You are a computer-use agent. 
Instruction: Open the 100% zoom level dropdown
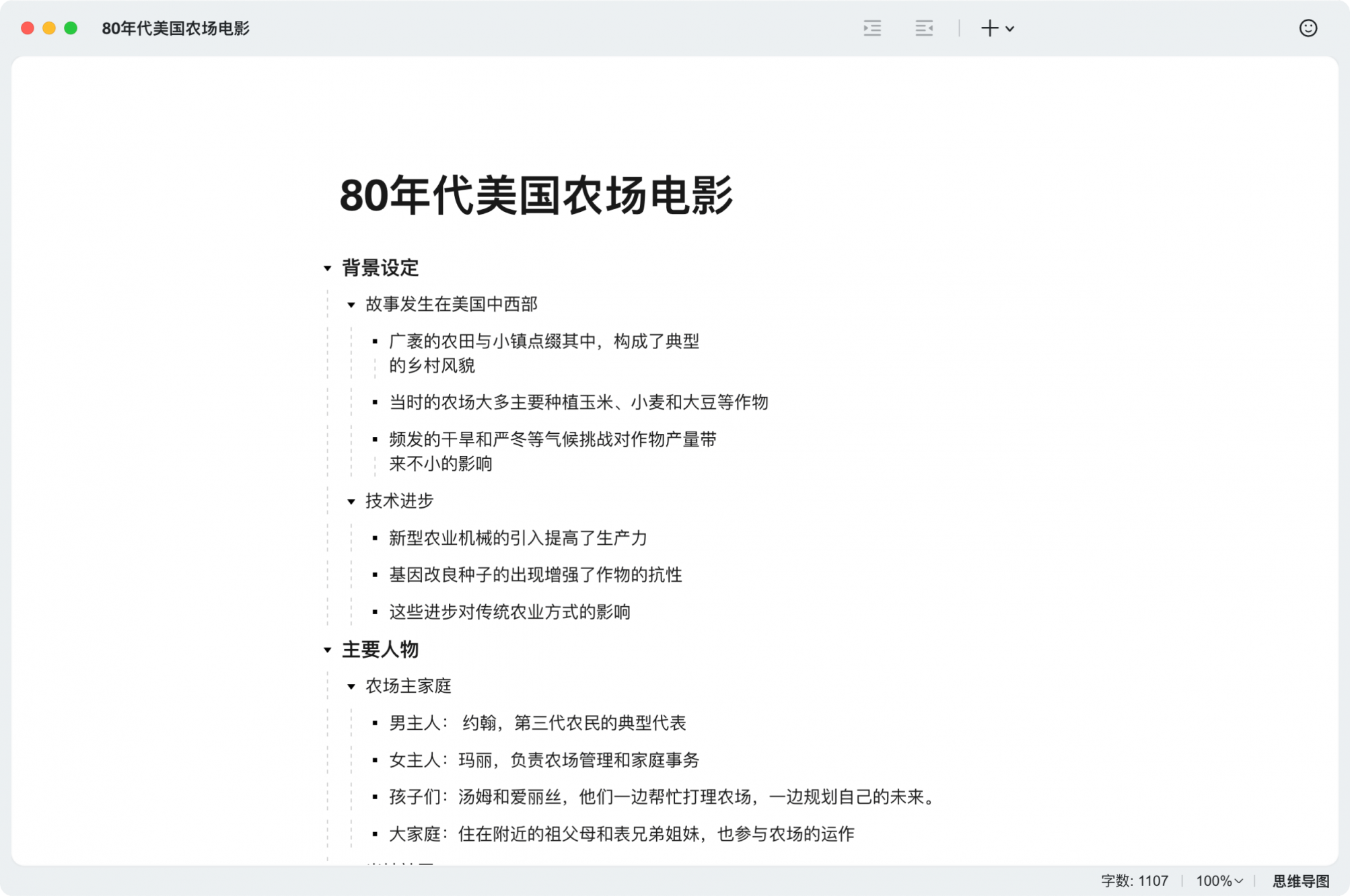[x=1219, y=881]
